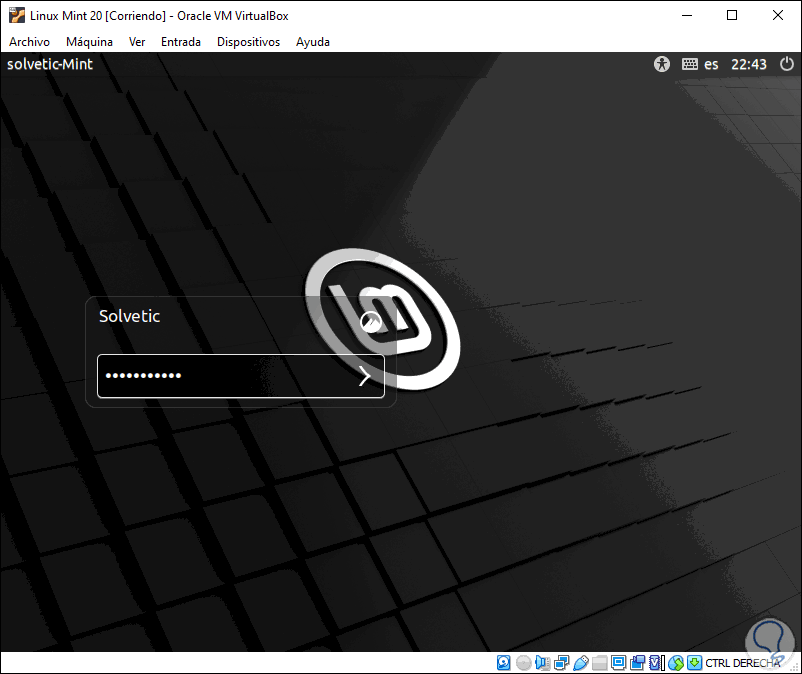Click the display status icon

(x=618, y=663)
